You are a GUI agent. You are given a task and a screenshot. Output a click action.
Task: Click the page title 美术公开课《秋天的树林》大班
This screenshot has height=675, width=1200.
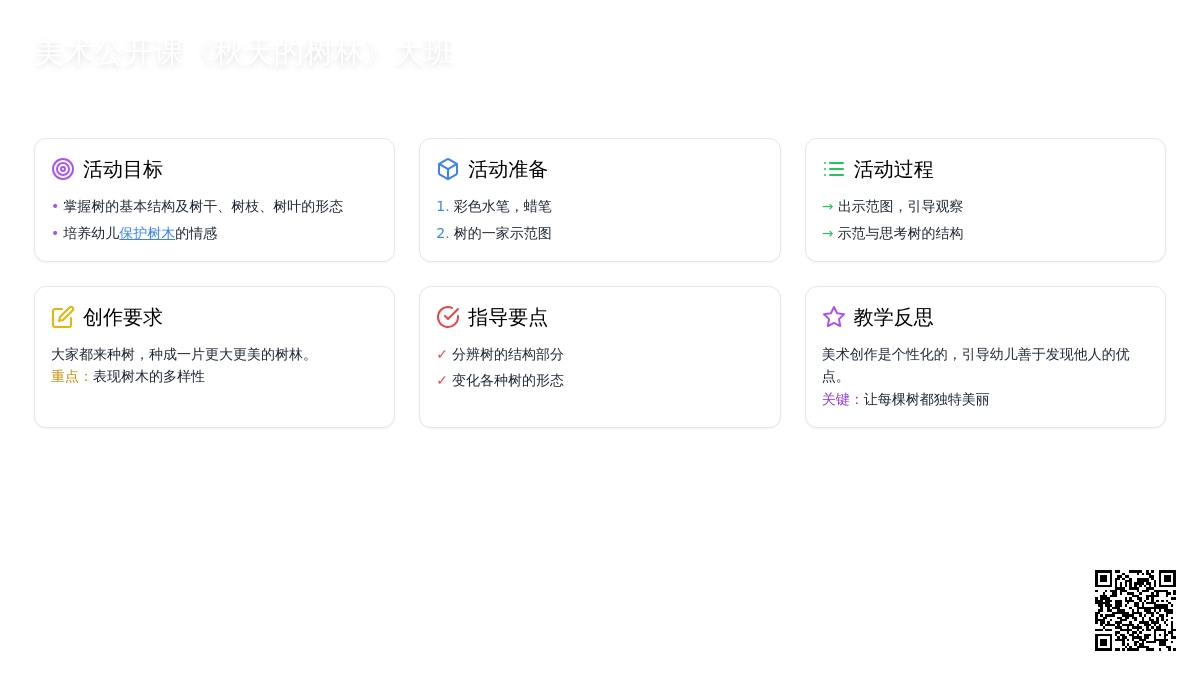point(244,54)
